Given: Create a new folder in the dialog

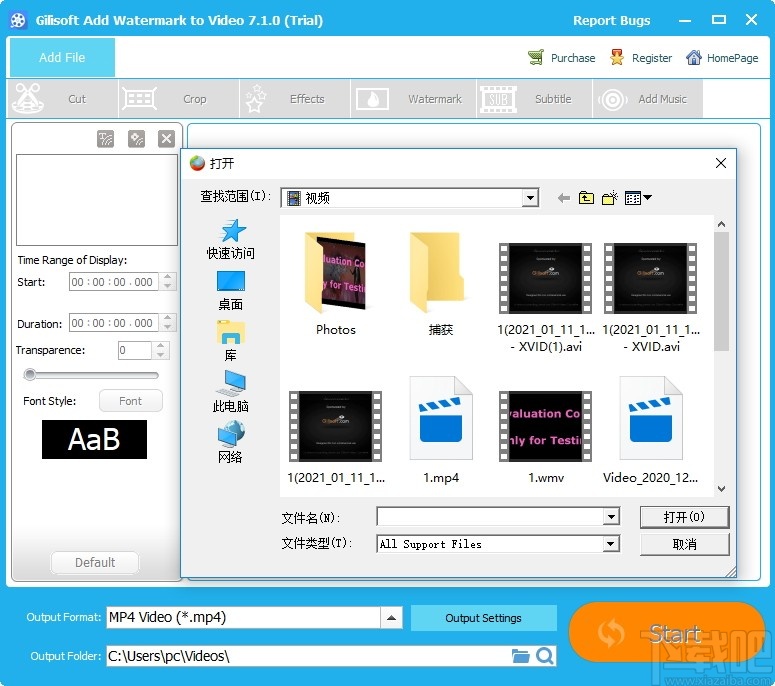Looking at the screenshot, I should (x=610, y=198).
